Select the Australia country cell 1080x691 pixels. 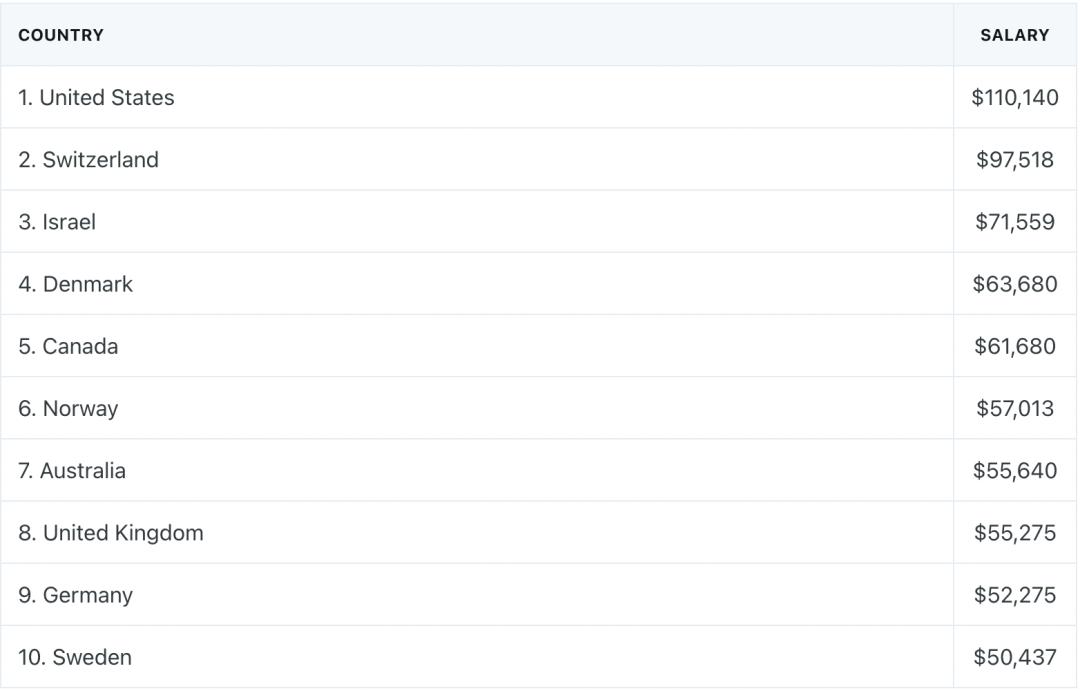pyautogui.click(x=72, y=470)
